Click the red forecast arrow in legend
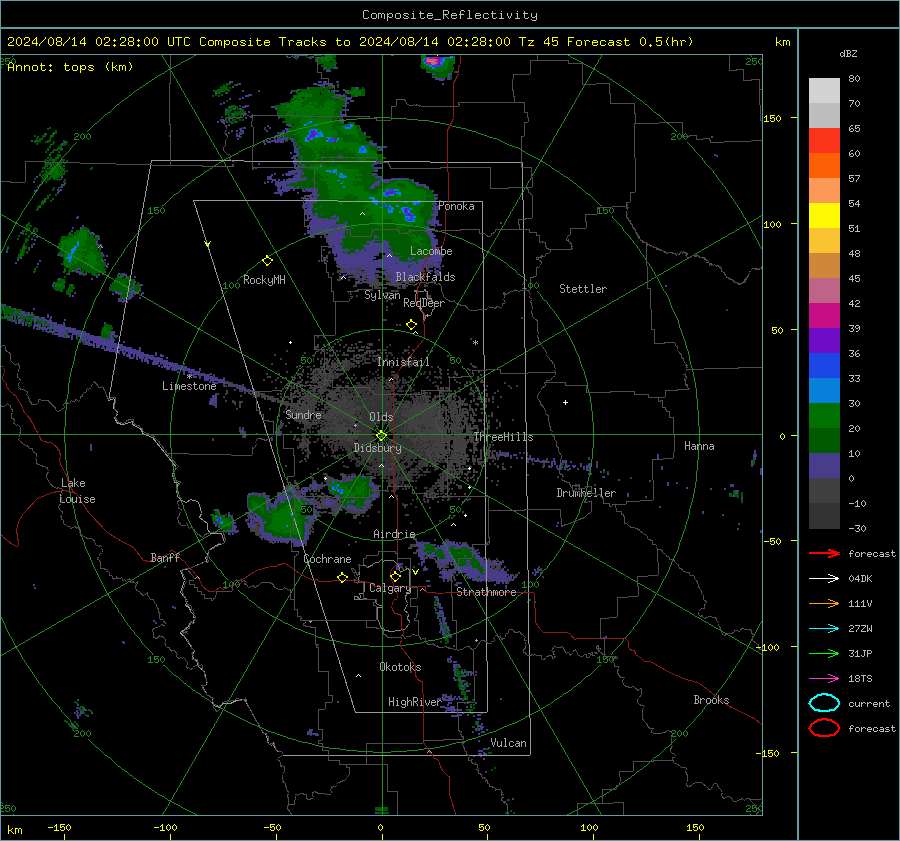 824,553
